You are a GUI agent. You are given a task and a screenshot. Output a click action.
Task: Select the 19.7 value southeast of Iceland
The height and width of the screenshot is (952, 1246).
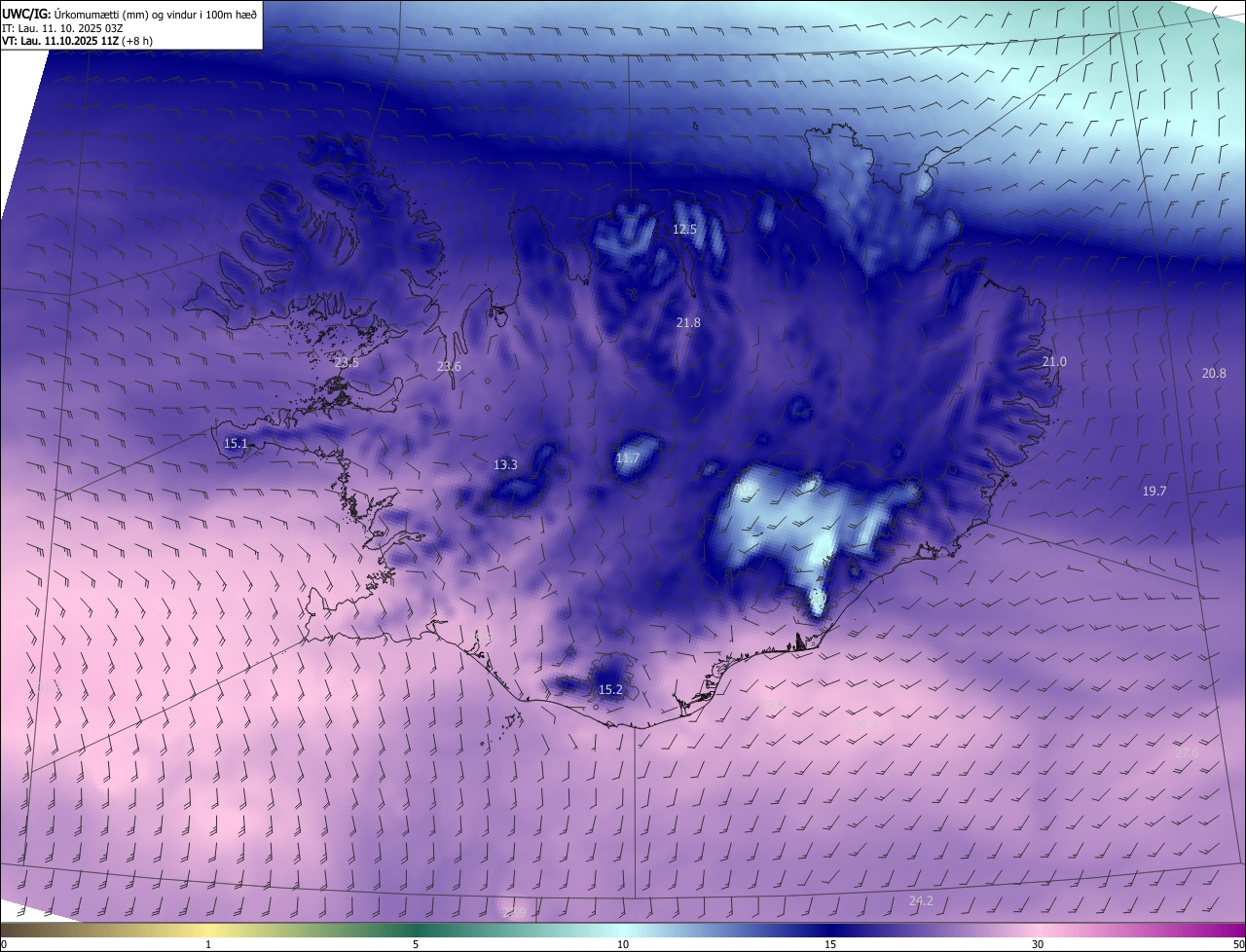(1154, 492)
